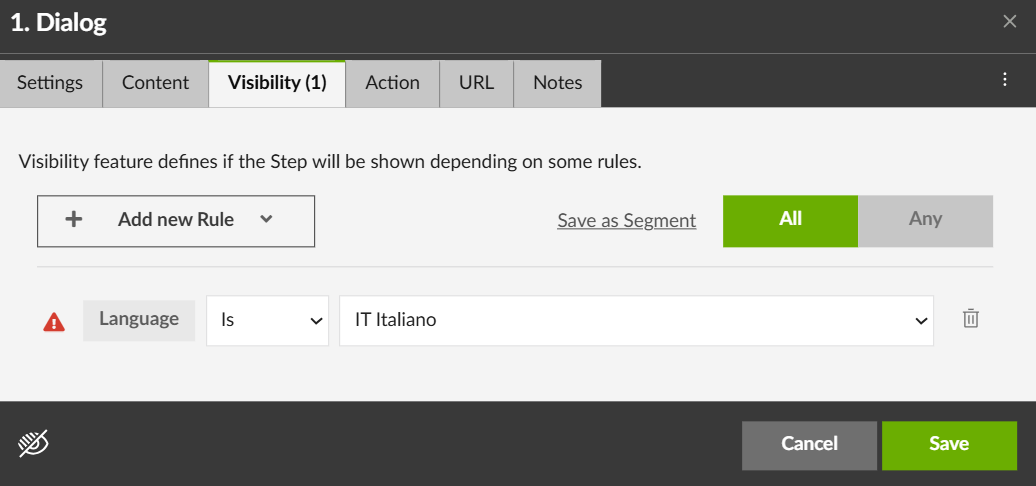This screenshot has width=1036, height=486.
Task: Toggle the crossed-out eye visibility icon
Action: pyautogui.click(x=33, y=442)
